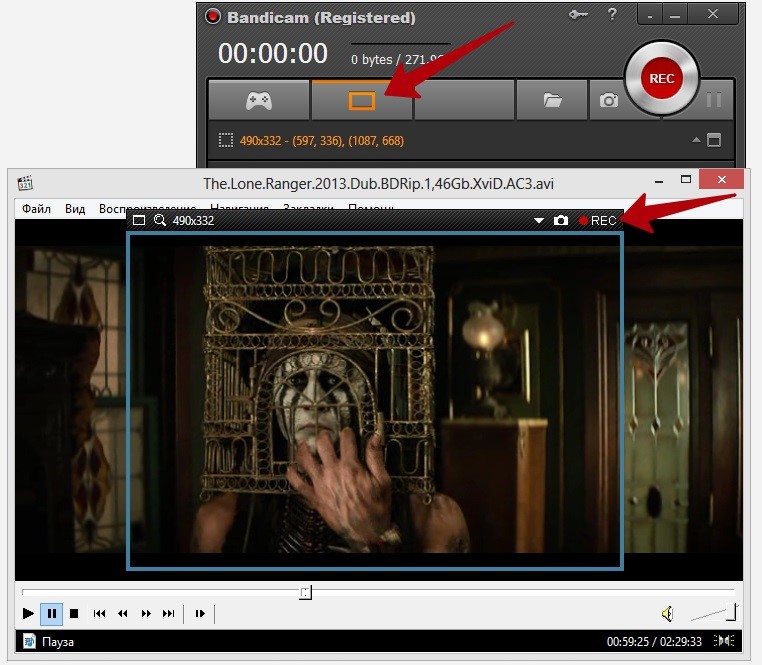Click the volume slider handle

coord(731,612)
